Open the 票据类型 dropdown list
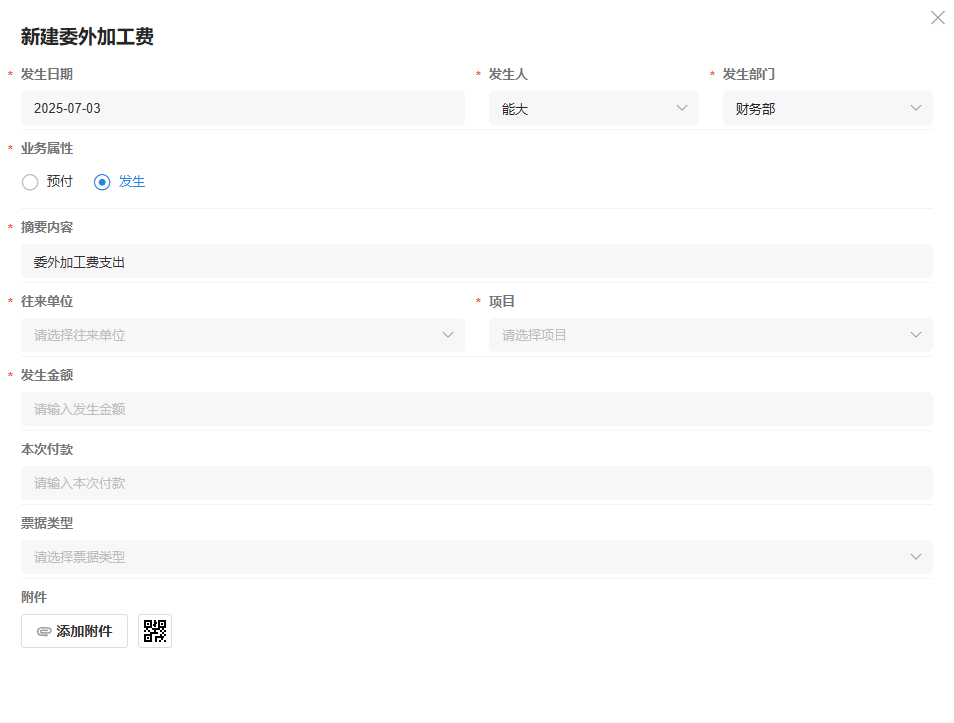 coord(476,557)
